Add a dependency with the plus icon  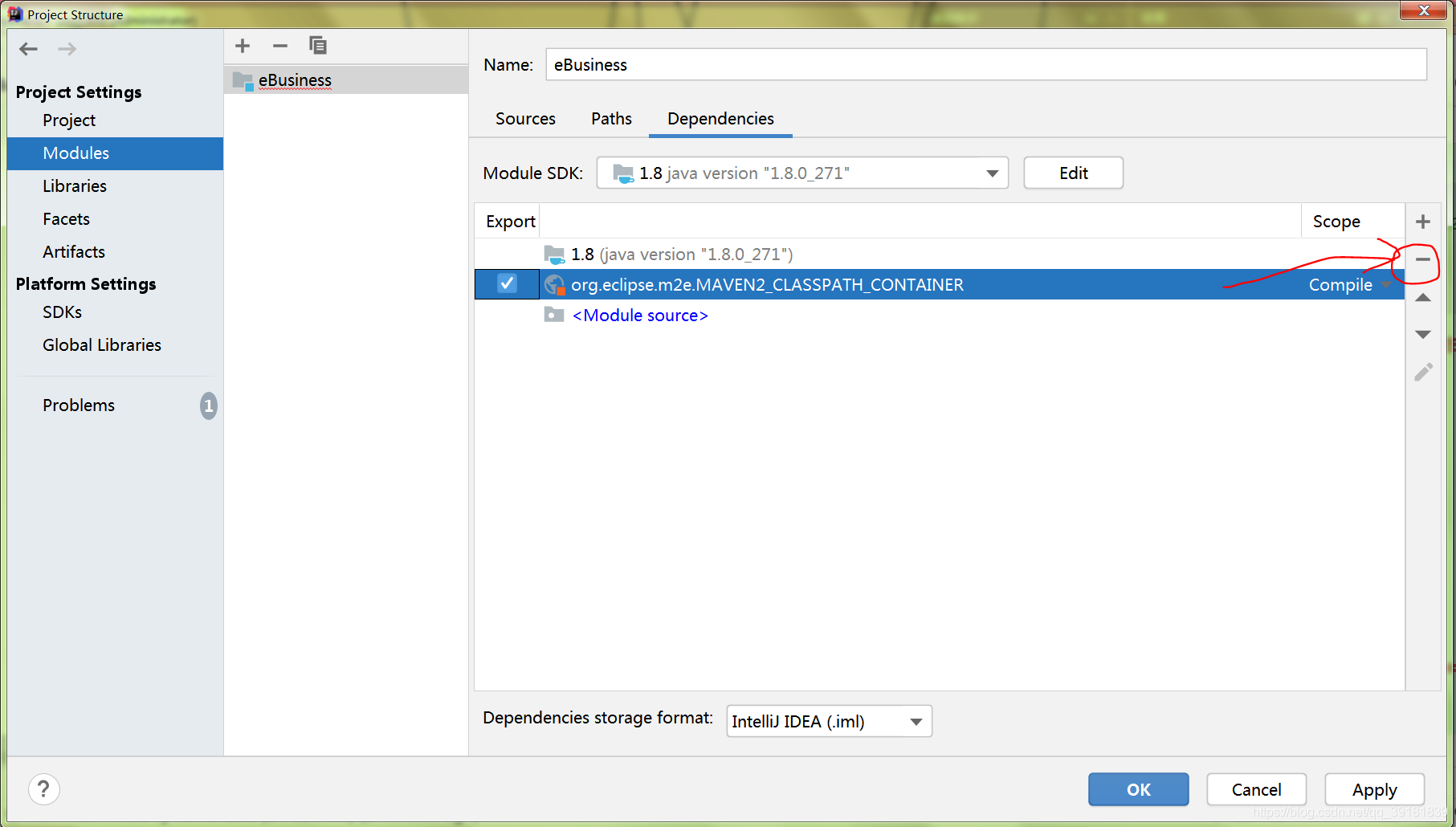(1423, 222)
